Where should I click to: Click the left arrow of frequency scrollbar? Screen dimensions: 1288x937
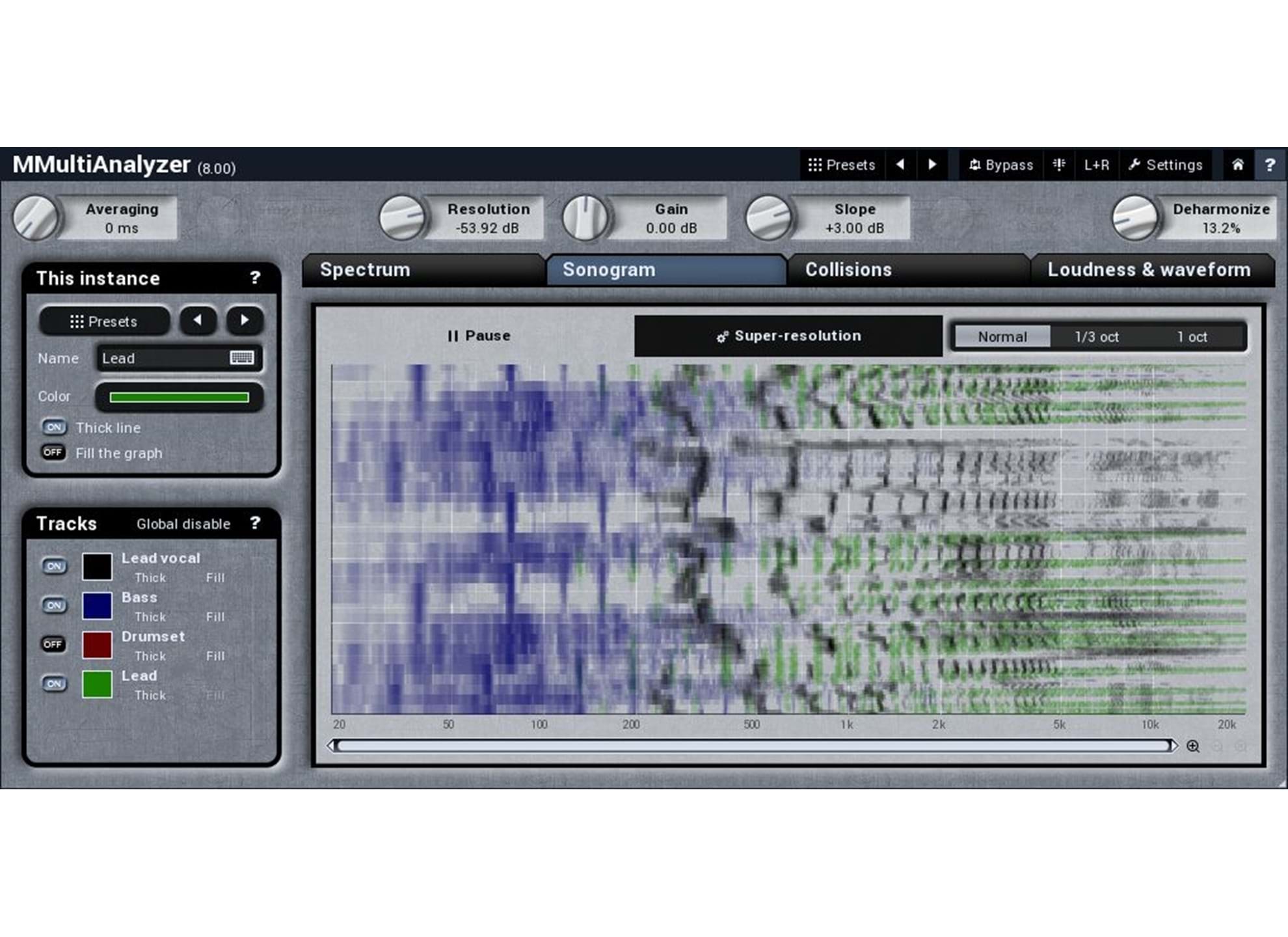coord(332,746)
